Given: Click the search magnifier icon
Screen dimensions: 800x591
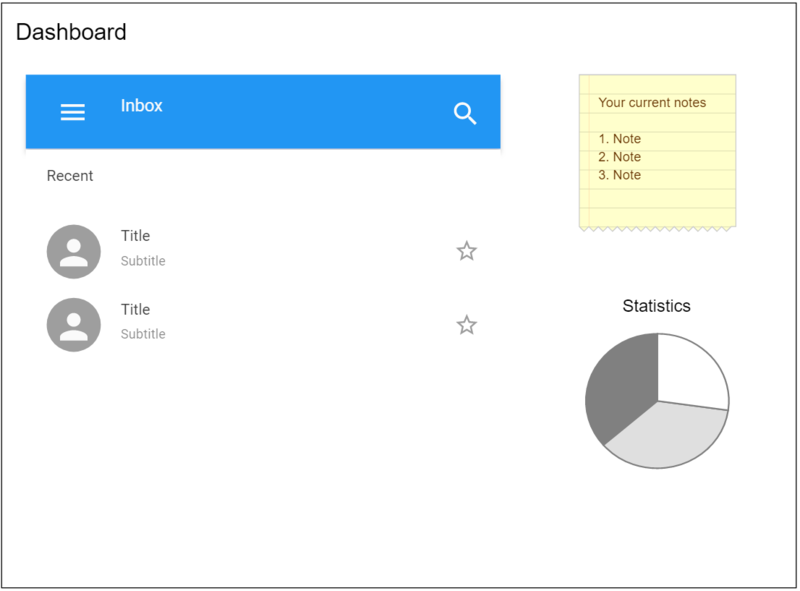Looking at the screenshot, I should pos(465,113).
